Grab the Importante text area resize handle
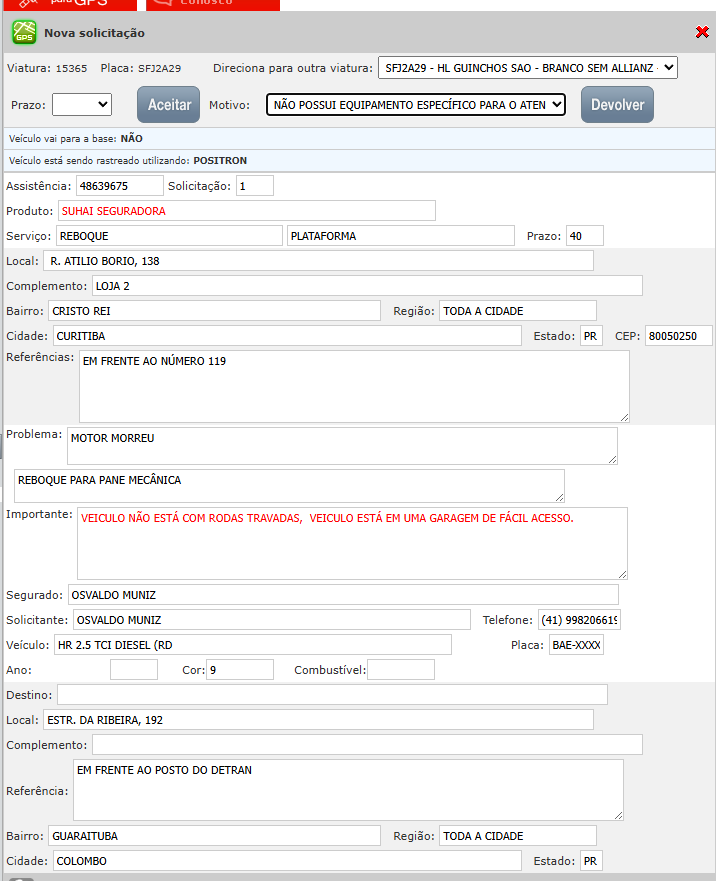Image resolution: width=716 pixels, height=881 pixels. click(622, 574)
